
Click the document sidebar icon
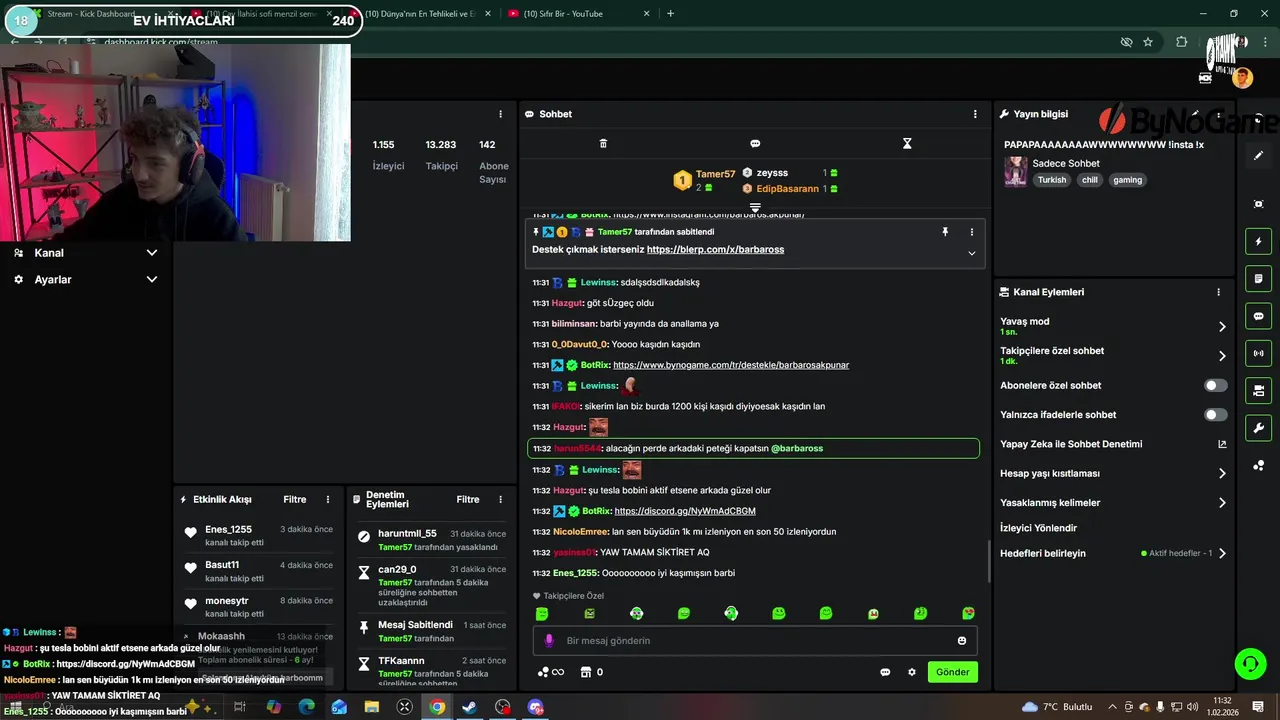point(1259,278)
